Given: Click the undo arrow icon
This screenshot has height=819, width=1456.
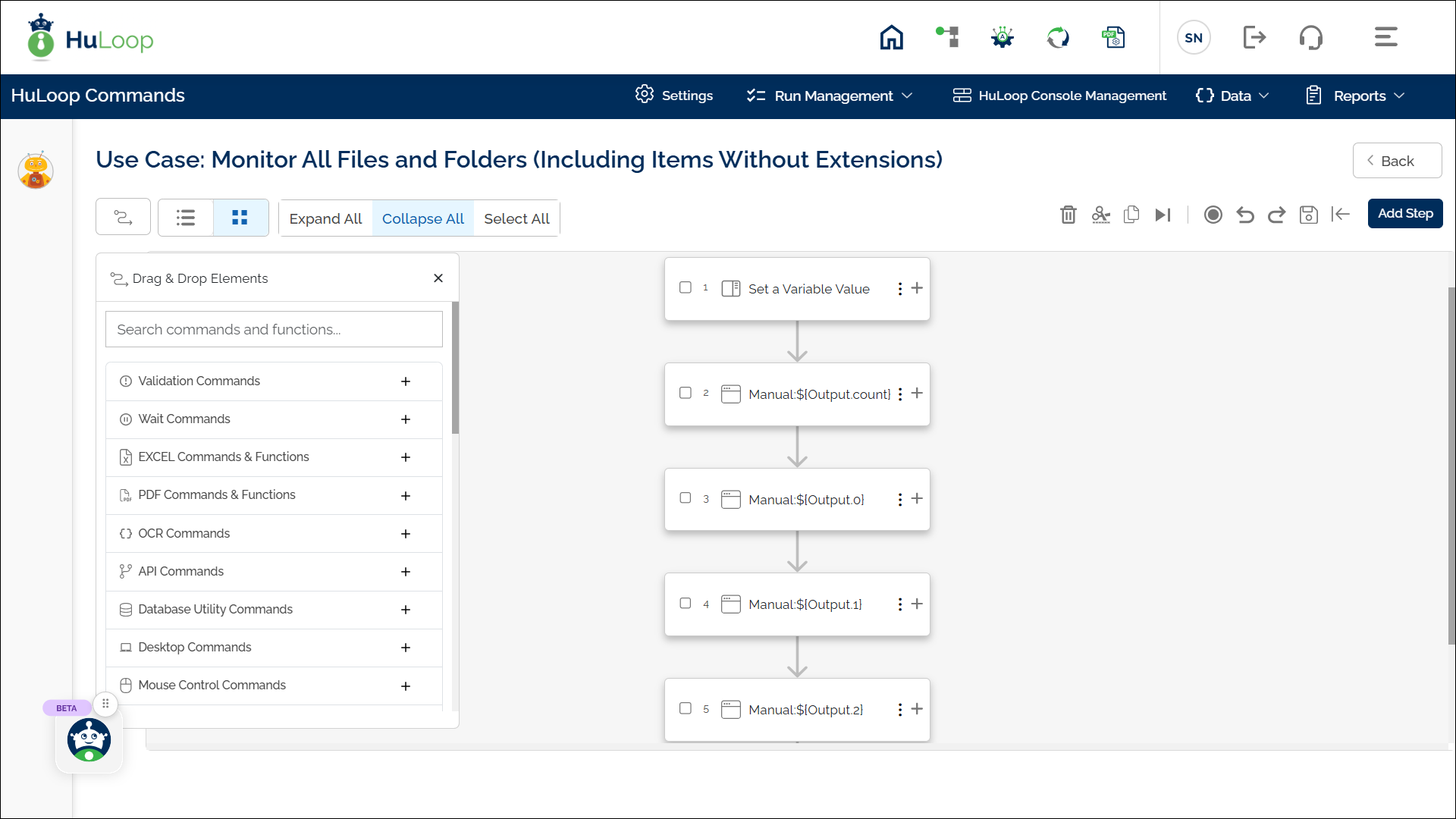Looking at the screenshot, I should [1244, 215].
